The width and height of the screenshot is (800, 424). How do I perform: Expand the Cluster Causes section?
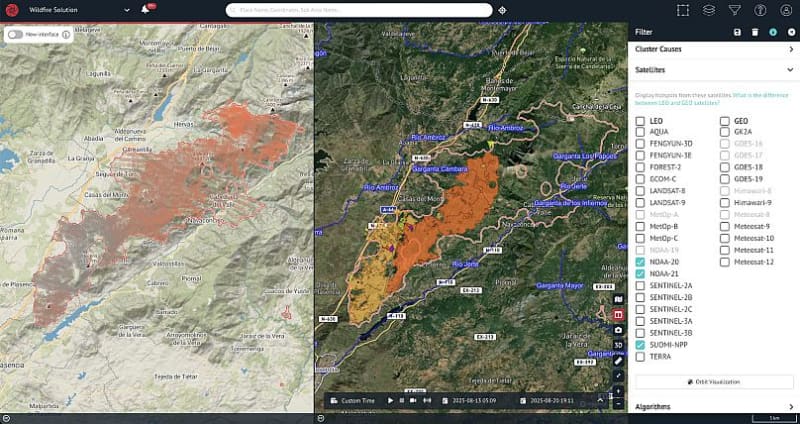(x=790, y=49)
